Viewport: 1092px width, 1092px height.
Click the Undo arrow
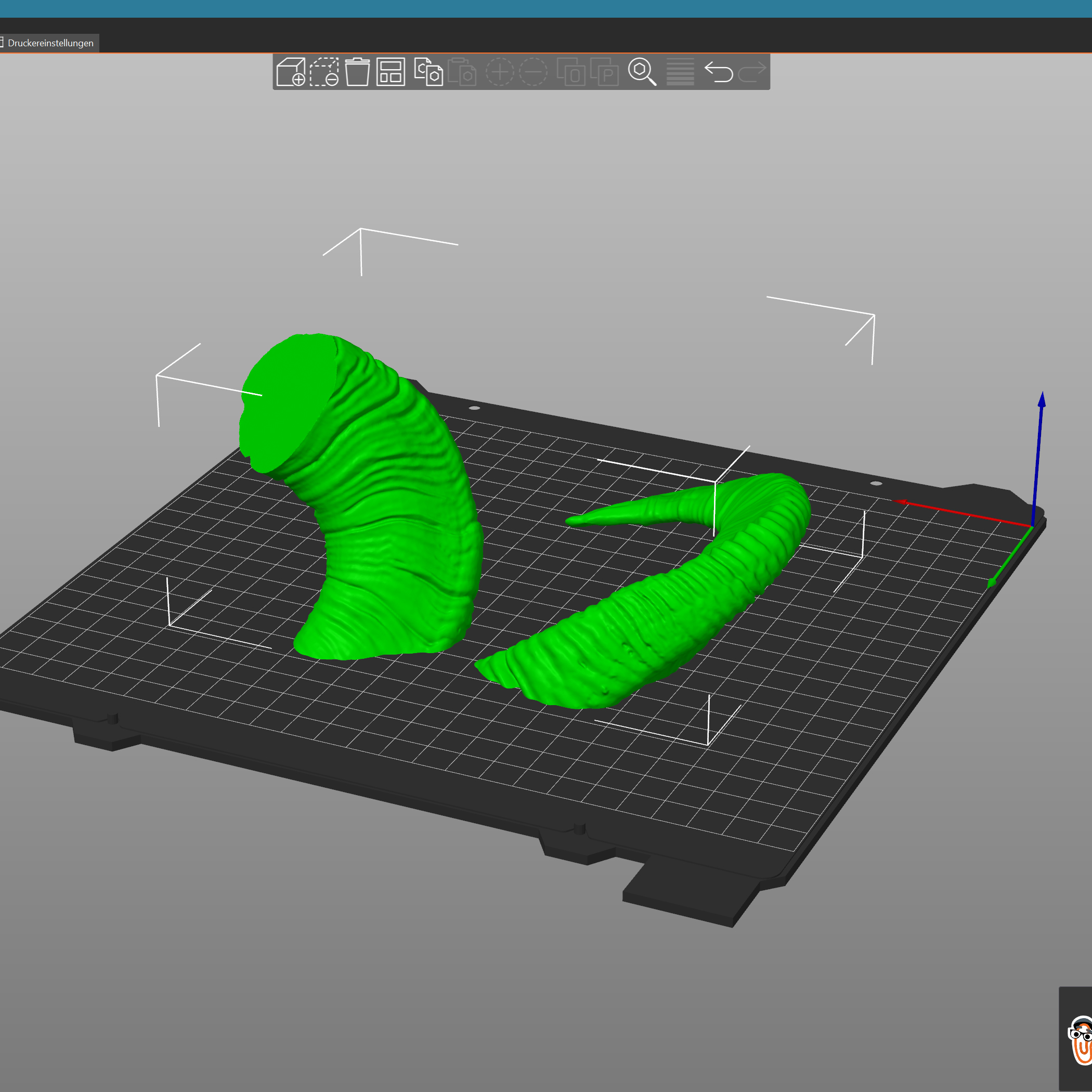[x=719, y=72]
